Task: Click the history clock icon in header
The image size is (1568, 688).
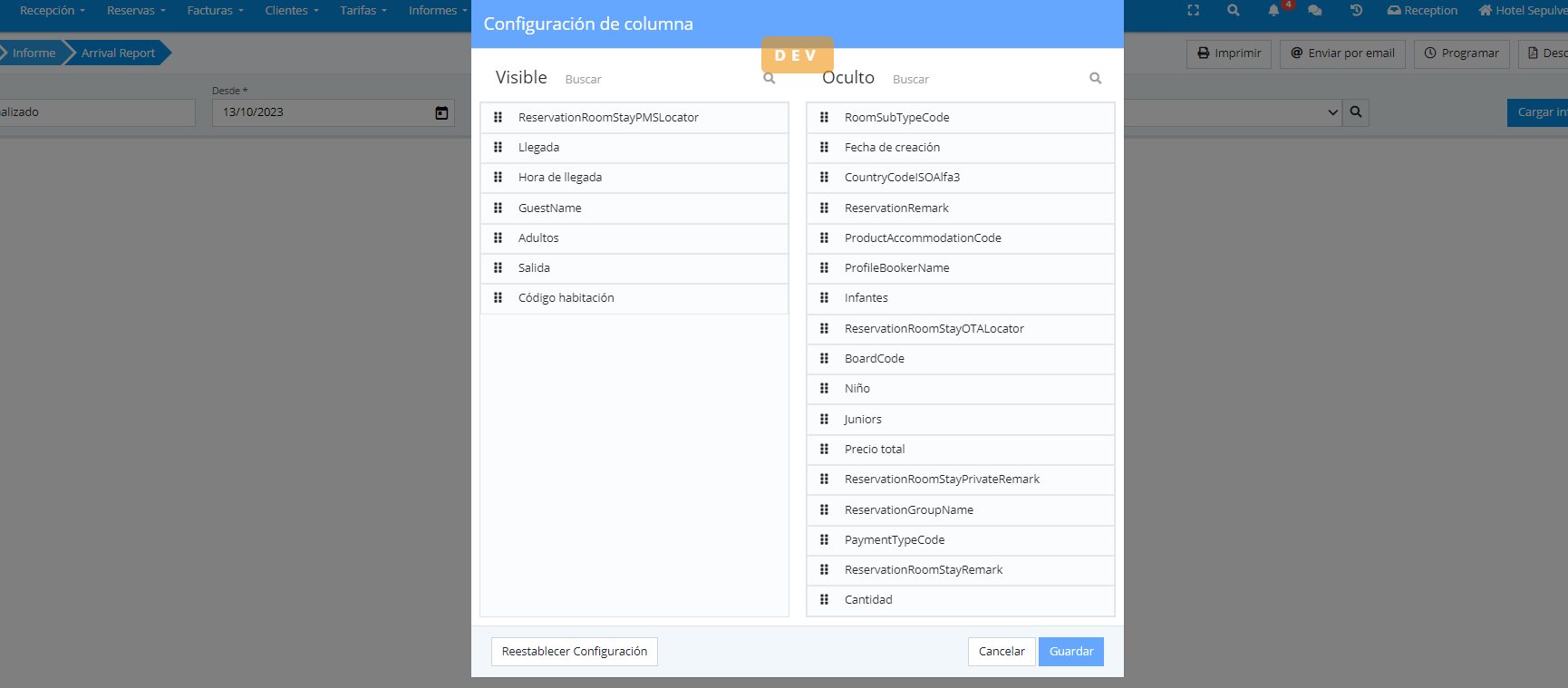Action: point(1356,11)
